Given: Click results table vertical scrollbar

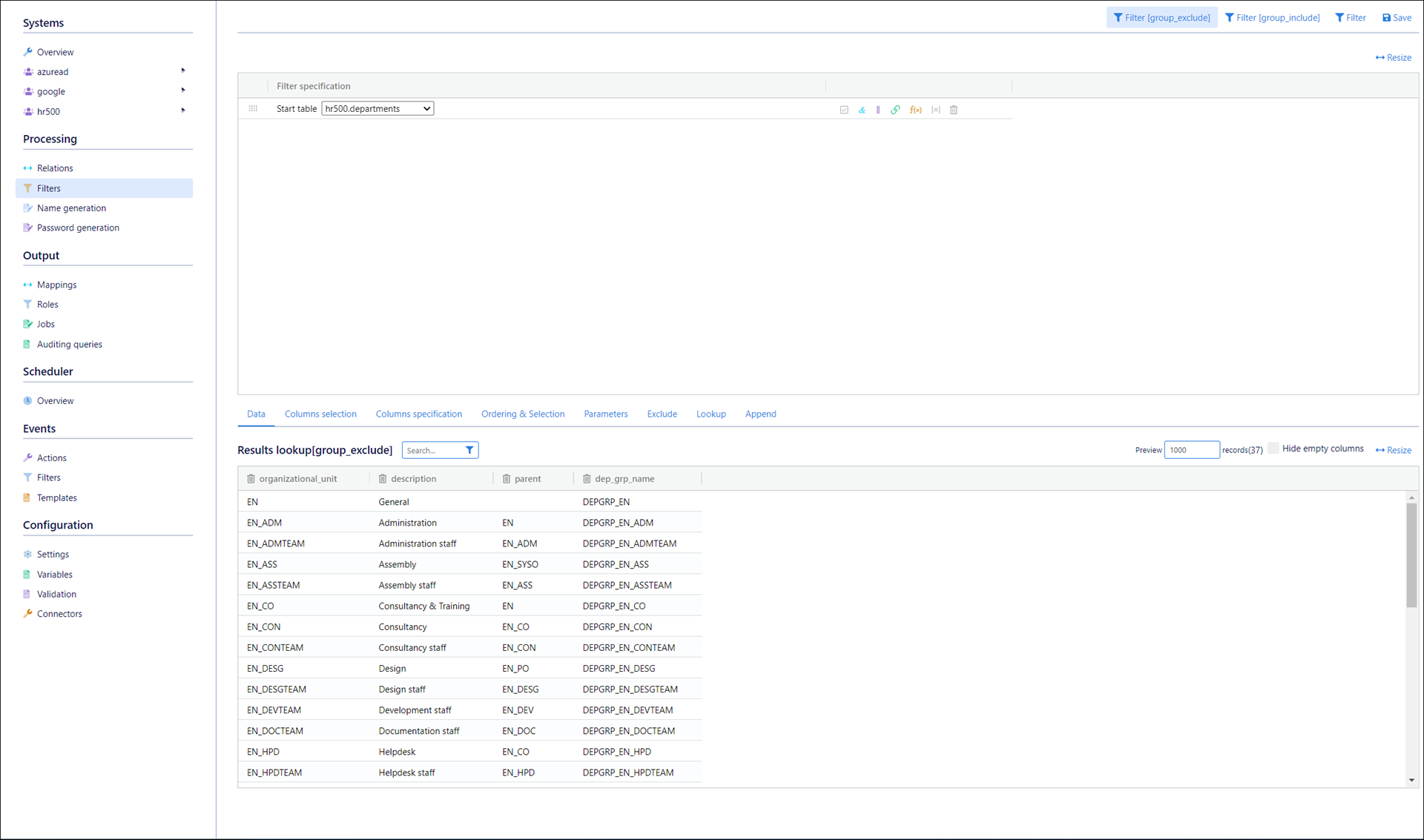Looking at the screenshot, I should (1411, 556).
